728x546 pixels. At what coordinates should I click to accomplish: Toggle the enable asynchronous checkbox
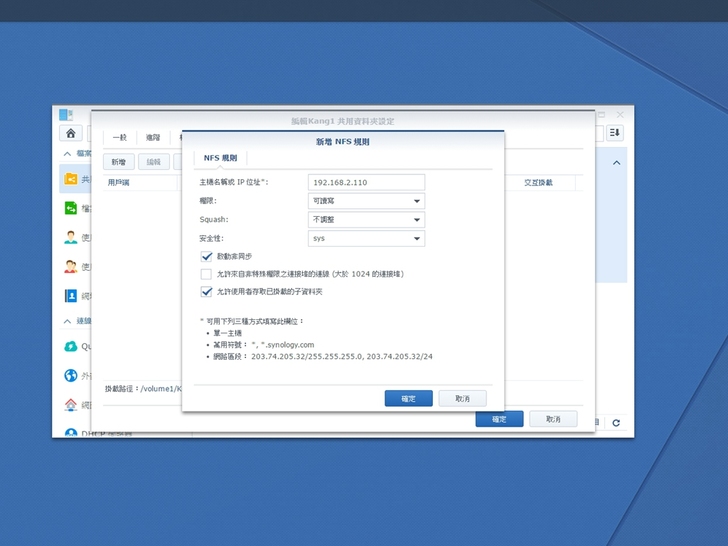[x=206, y=256]
